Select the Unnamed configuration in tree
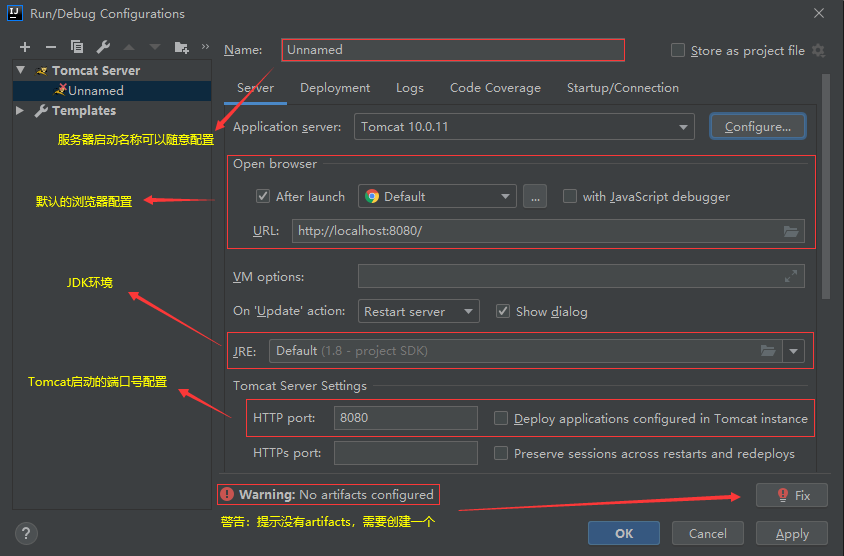 [112, 90]
